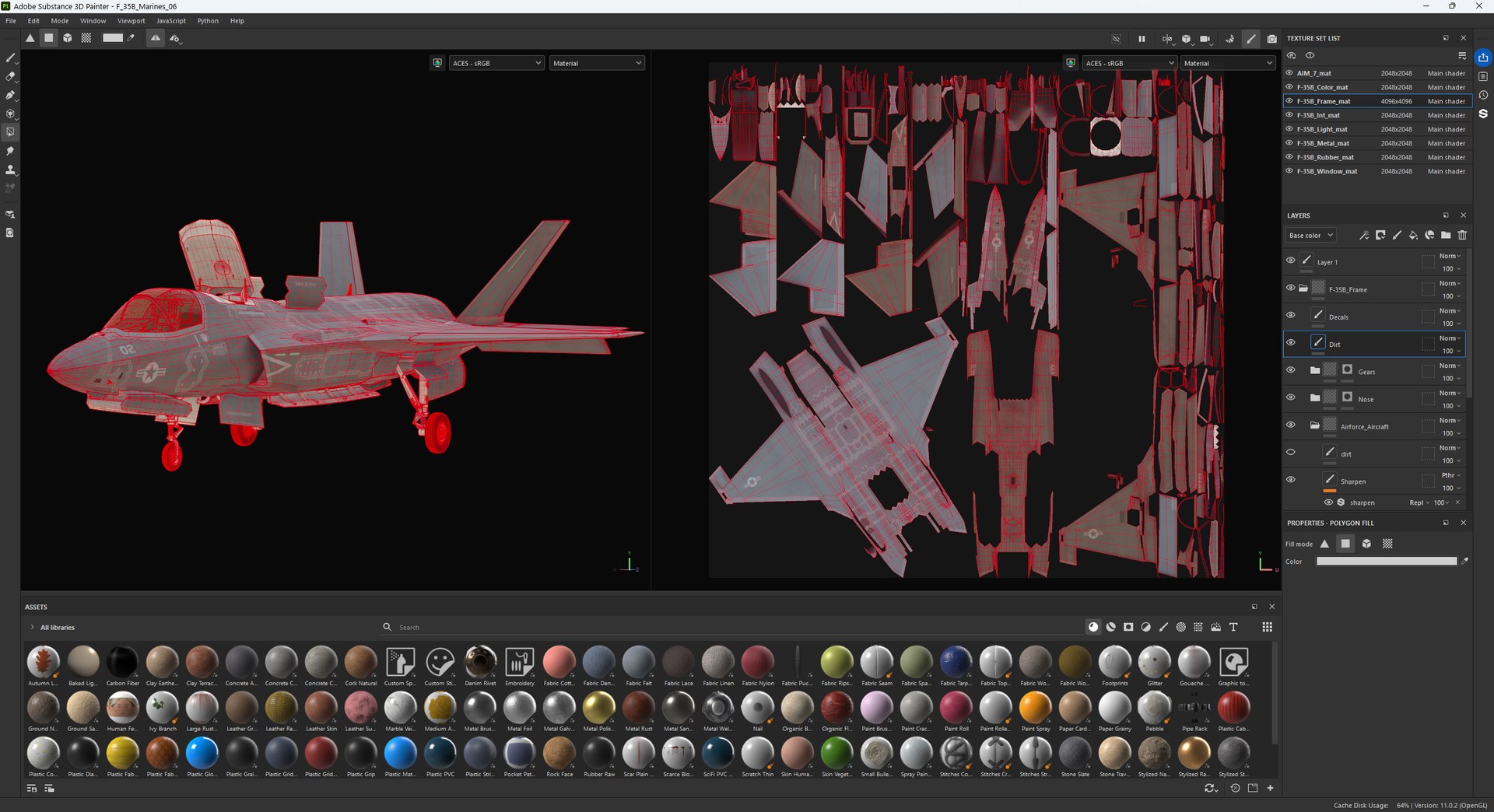Open symmetry settings in top toolbar
Screen dimensions: 1494x812
(175, 38)
